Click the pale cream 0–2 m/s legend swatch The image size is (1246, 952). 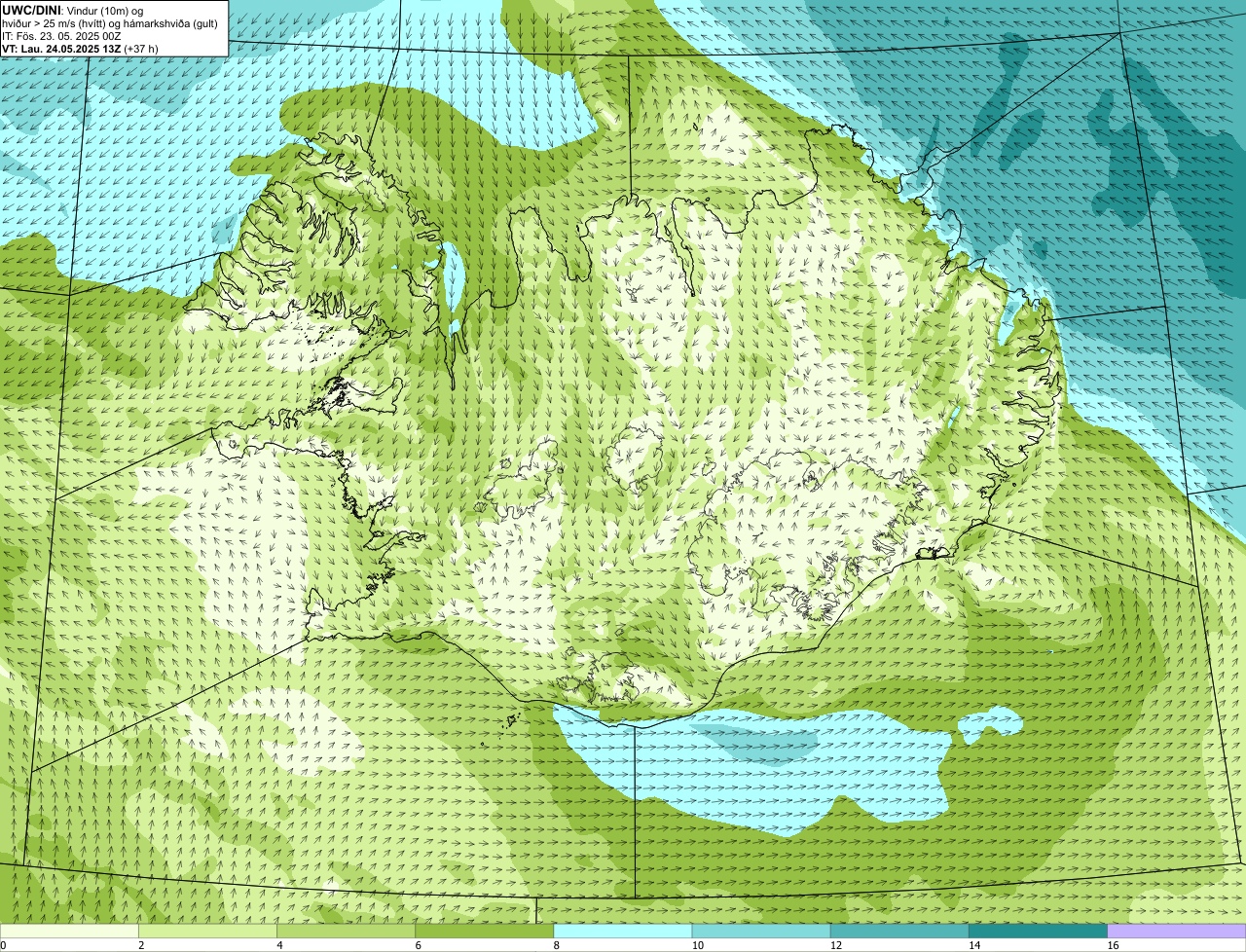click(69, 931)
